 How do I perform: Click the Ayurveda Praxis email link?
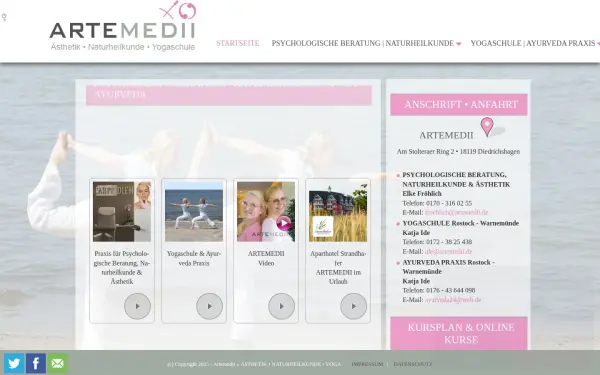pyautogui.click(x=453, y=300)
